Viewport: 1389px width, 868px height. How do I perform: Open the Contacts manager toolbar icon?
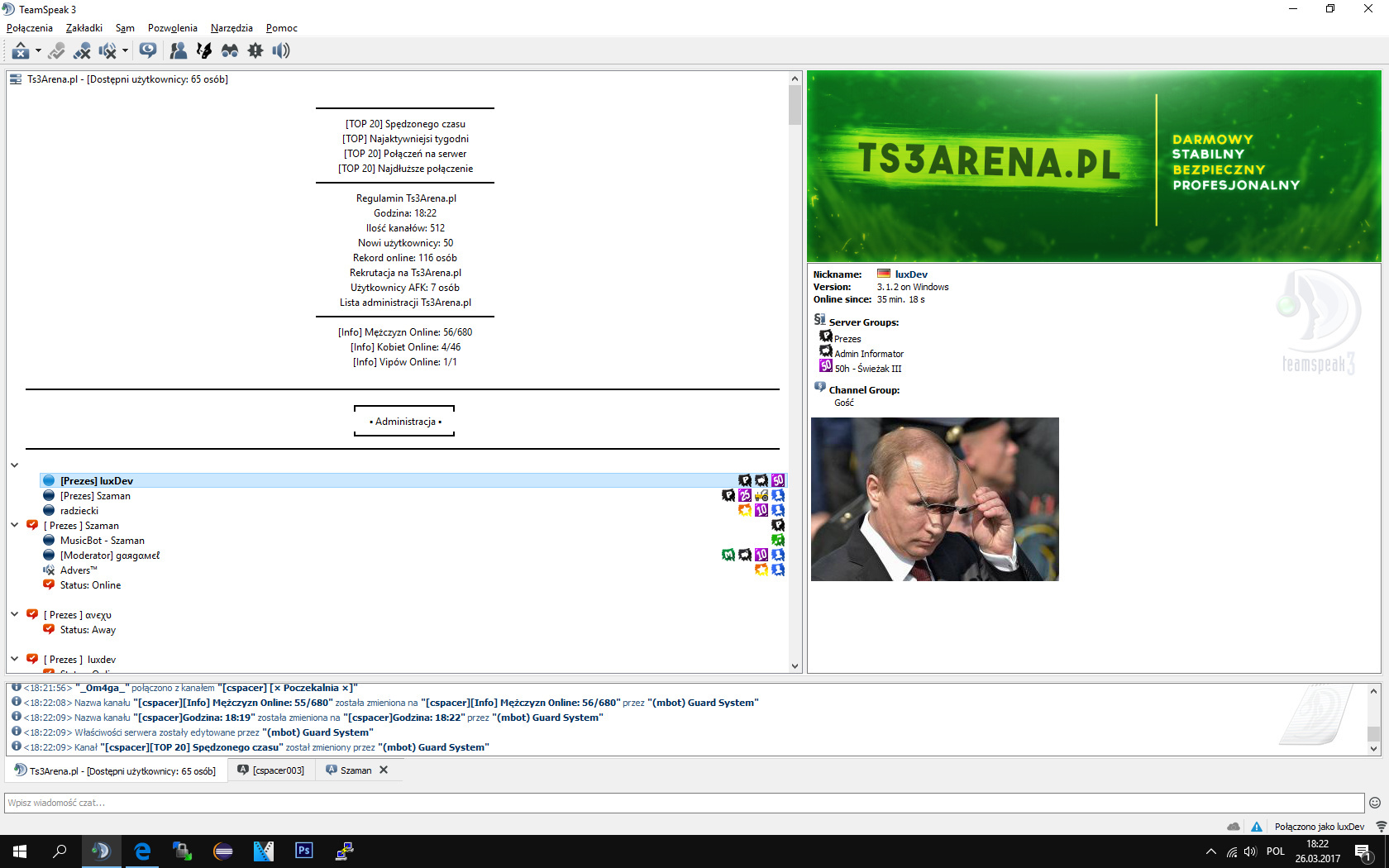point(178,51)
